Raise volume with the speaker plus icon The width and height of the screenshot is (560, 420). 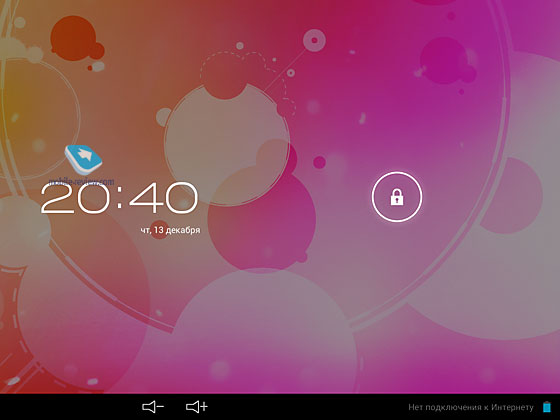[197, 407]
